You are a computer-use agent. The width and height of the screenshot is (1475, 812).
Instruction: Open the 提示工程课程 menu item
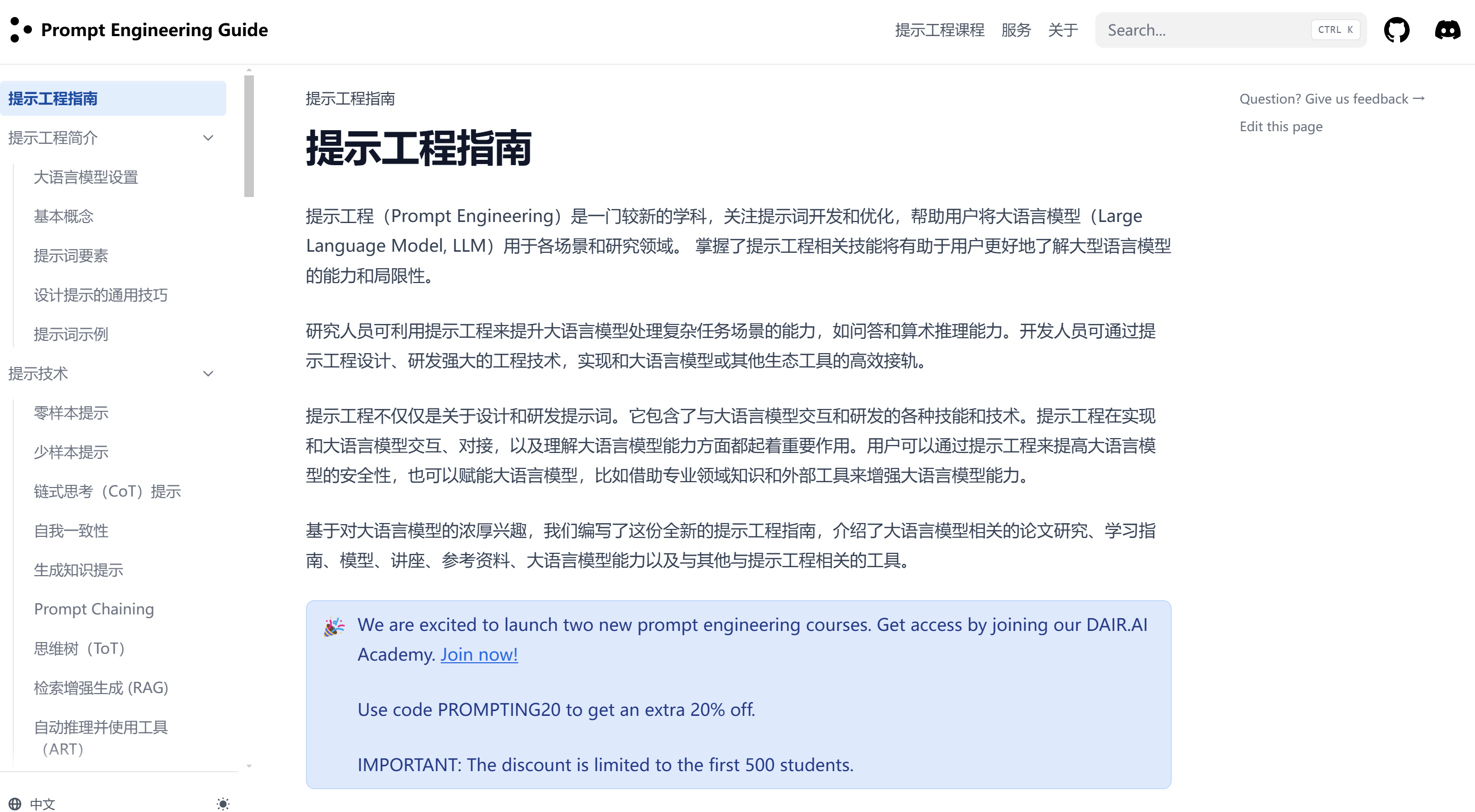(940, 29)
